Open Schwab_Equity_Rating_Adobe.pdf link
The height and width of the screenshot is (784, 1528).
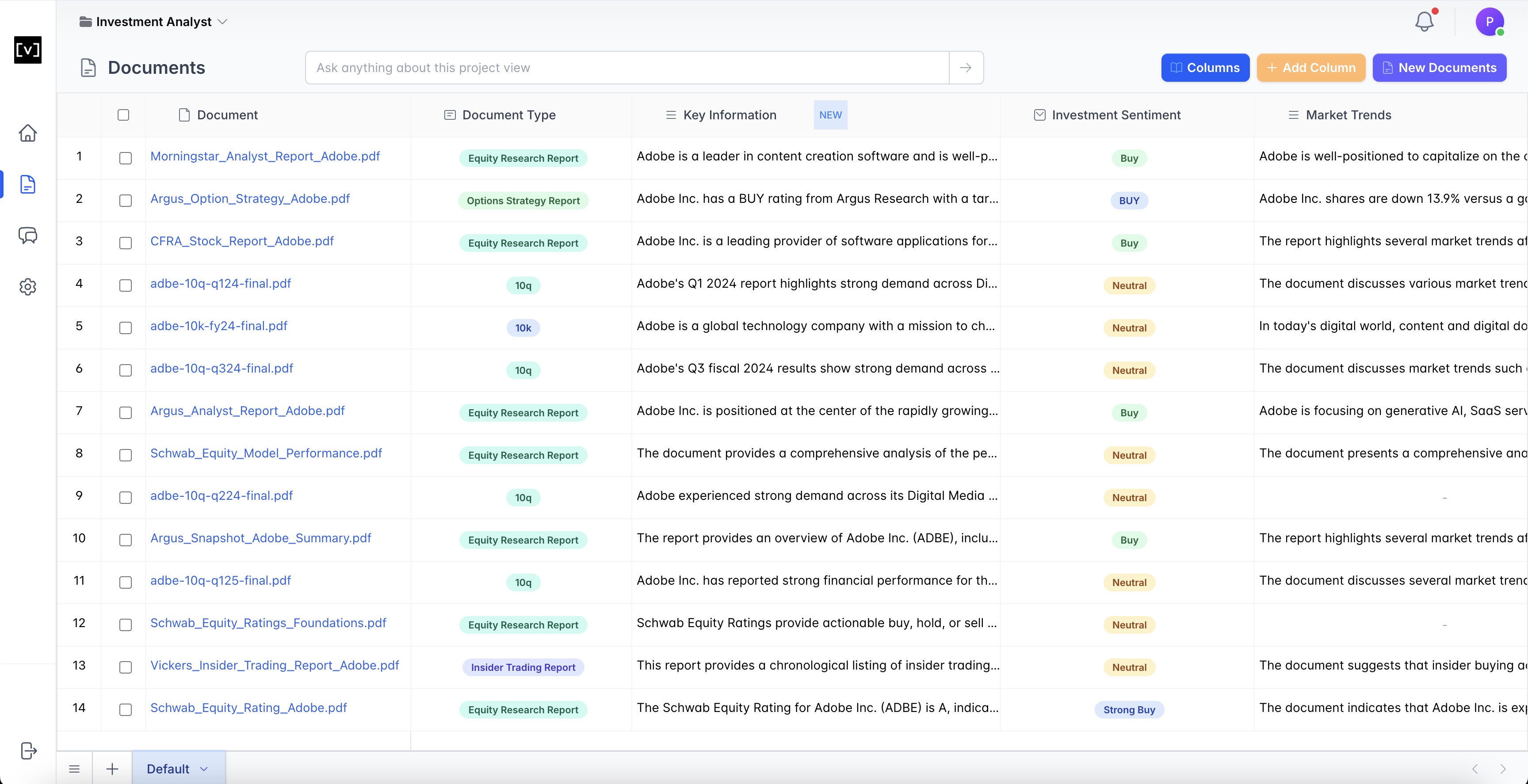[x=248, y=708]
